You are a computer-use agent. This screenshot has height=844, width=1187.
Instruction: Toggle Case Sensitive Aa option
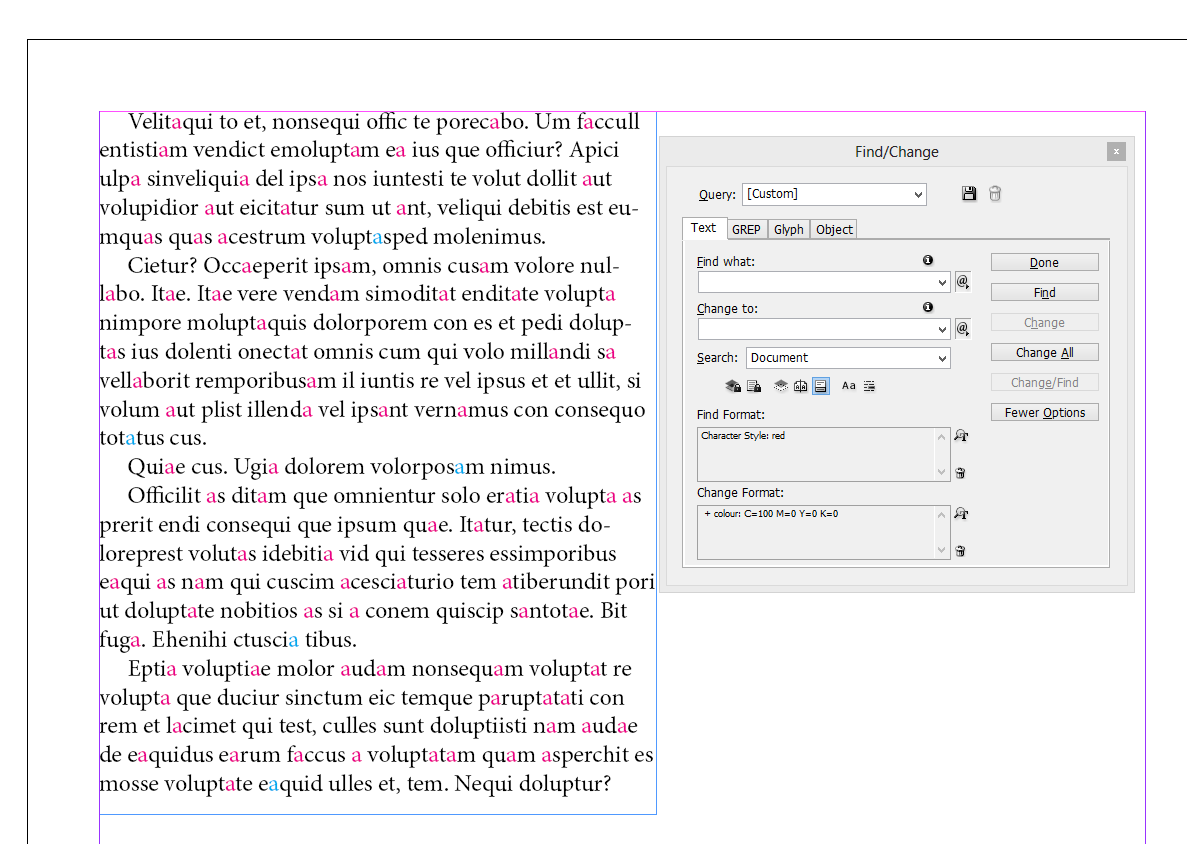click(x=849, y=386)
